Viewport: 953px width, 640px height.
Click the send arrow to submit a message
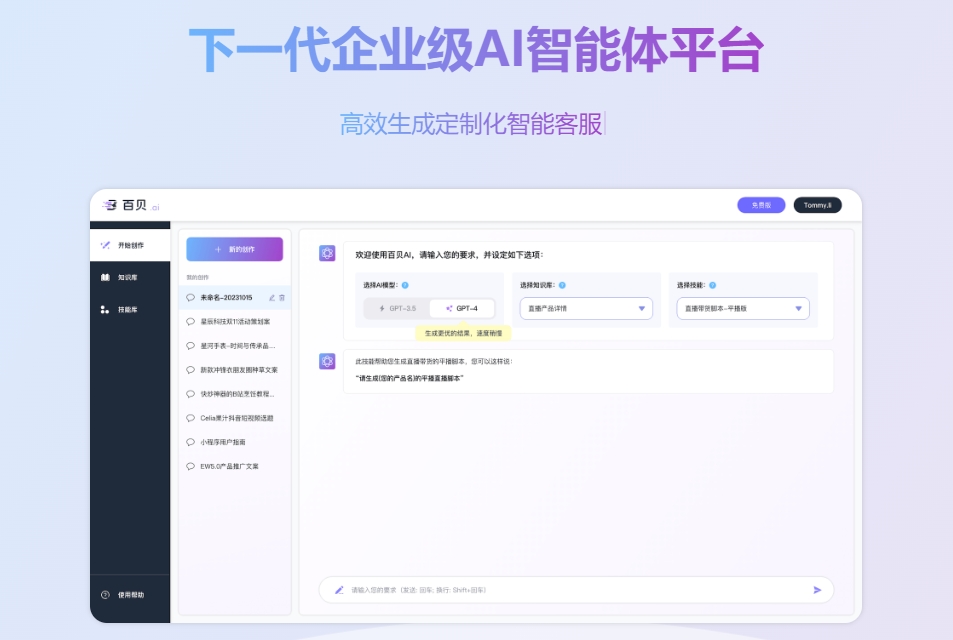pos(818,590)
